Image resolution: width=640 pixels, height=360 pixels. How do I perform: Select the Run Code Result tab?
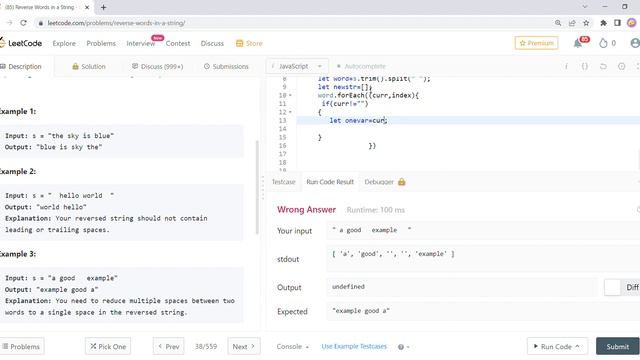(x=330, y=182)
